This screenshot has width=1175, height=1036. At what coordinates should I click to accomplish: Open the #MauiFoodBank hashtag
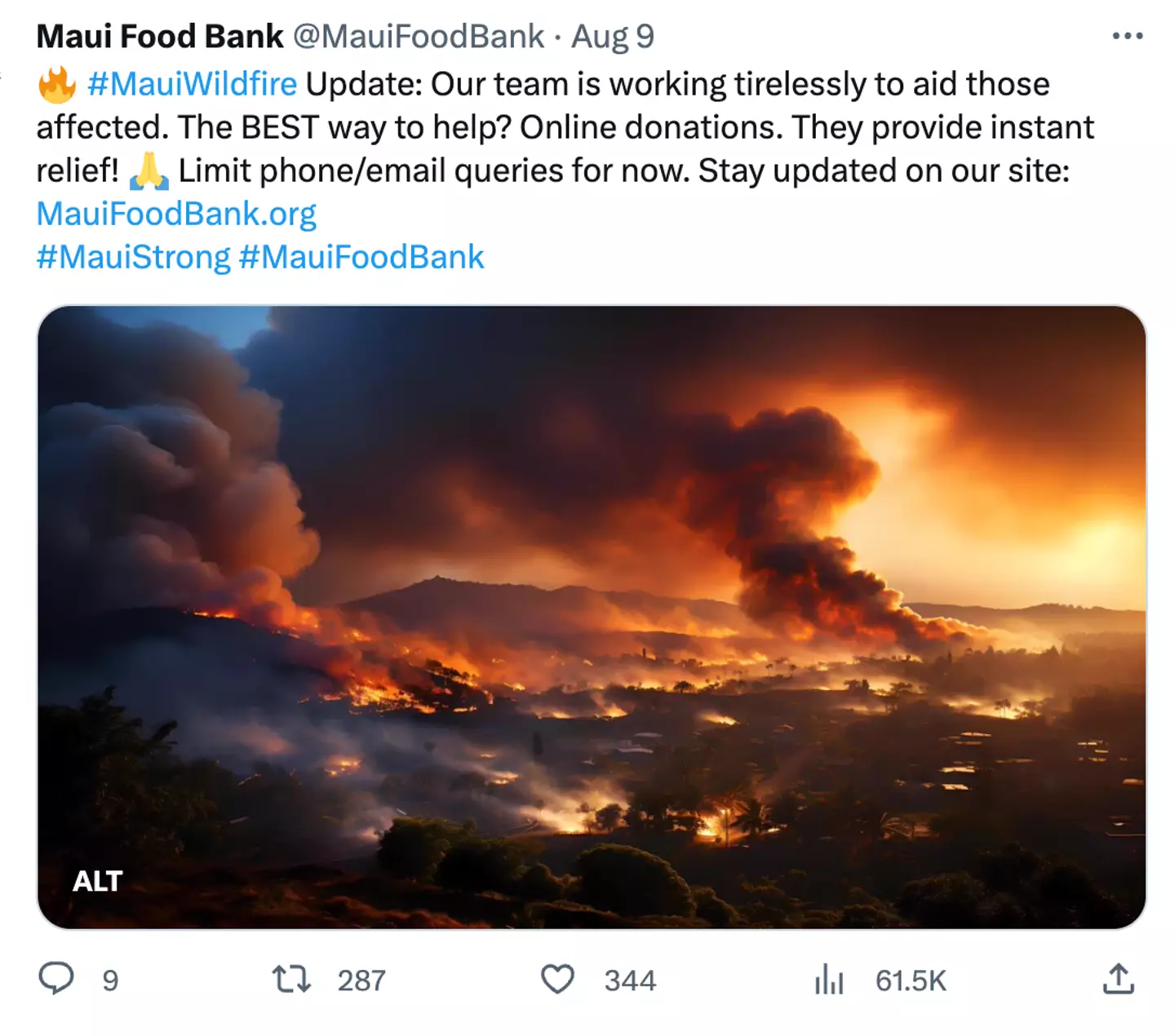361,257
